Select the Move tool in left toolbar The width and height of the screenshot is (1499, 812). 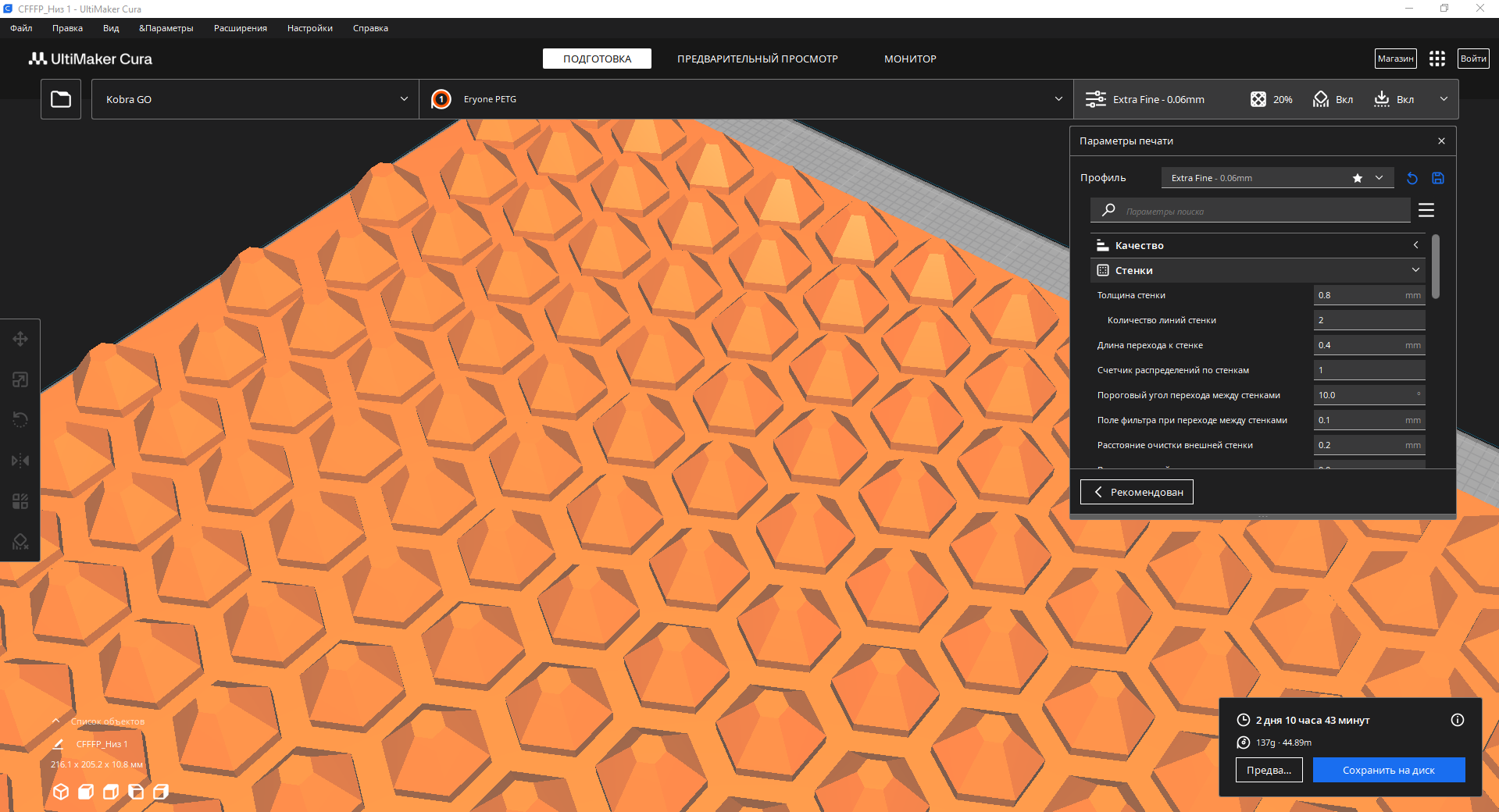[x=20, y=339]
